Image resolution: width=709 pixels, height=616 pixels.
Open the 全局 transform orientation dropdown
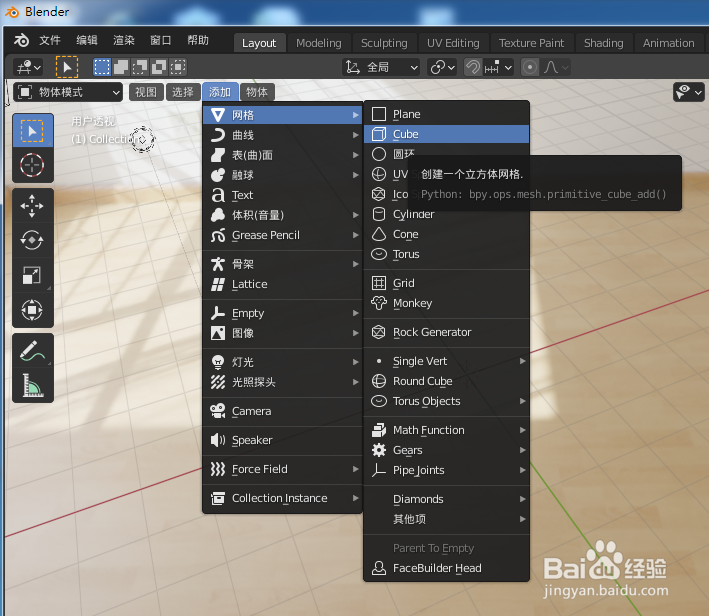[381, 67]
